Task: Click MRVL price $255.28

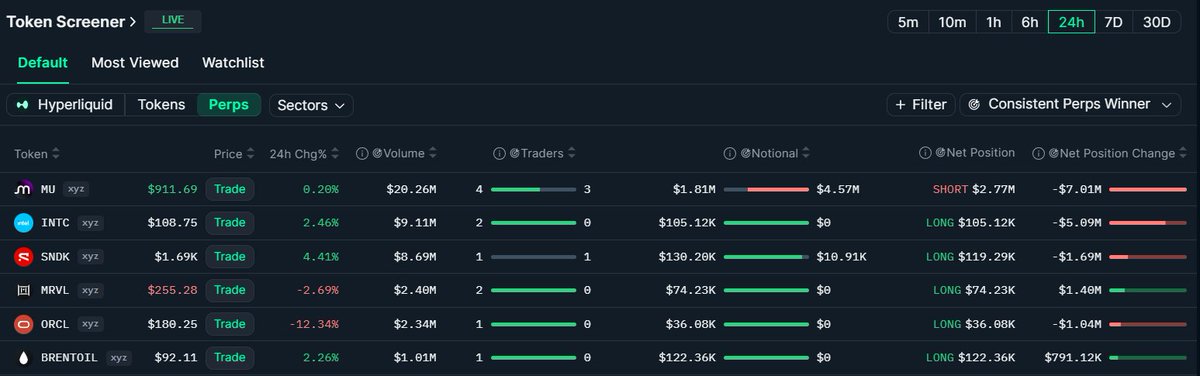Action: [172, 290]
